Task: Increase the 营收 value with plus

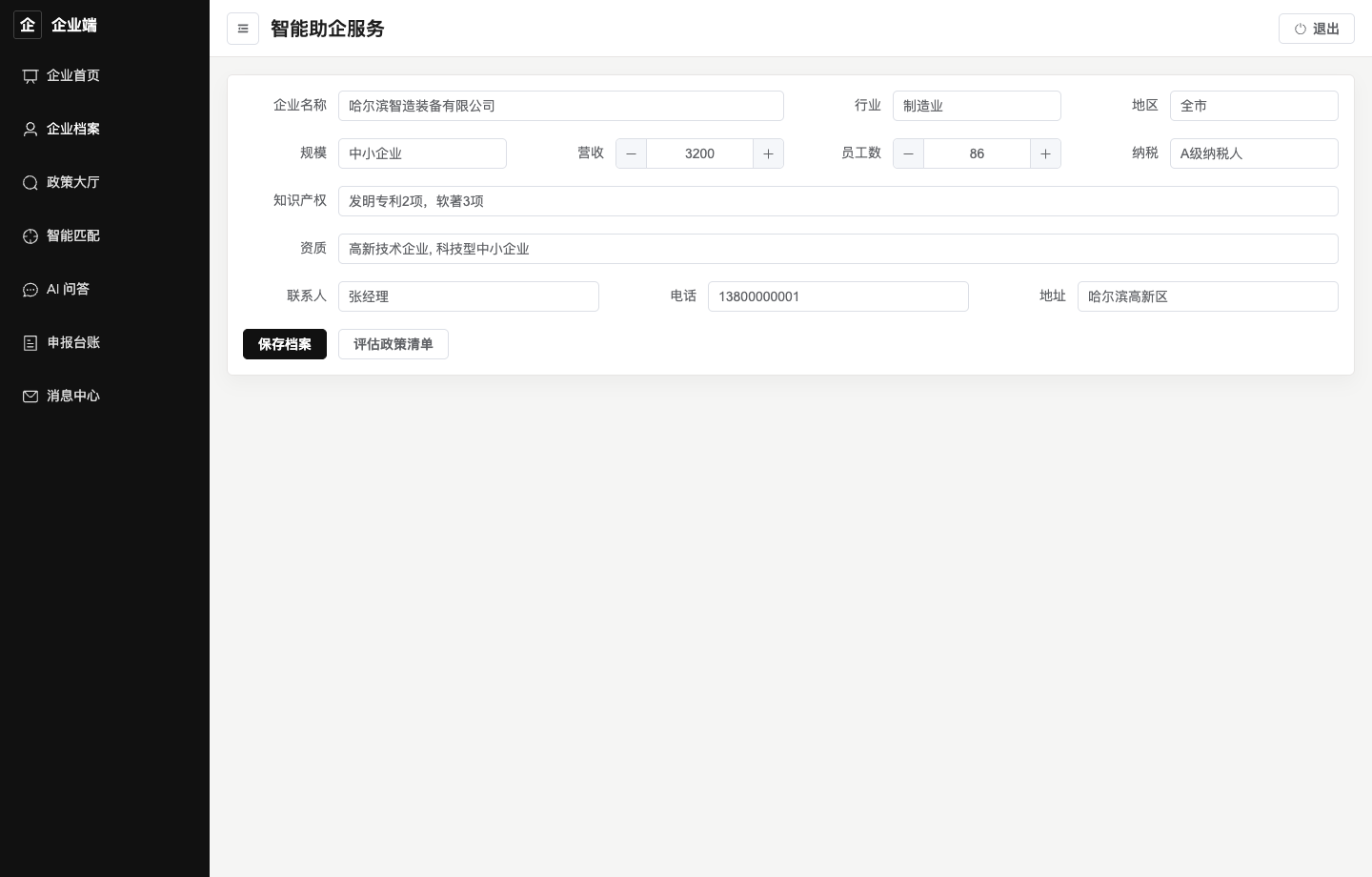Action: tap(768, 153)
